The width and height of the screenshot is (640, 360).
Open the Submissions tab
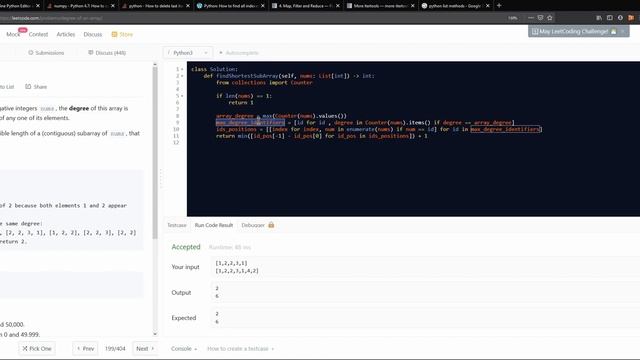pos(46,53)
